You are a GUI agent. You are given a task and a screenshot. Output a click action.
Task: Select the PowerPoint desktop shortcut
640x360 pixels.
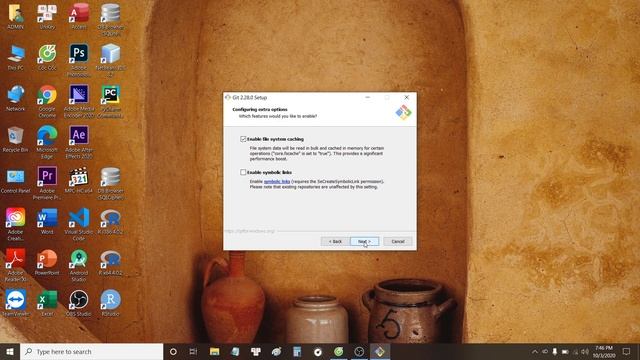47,262
